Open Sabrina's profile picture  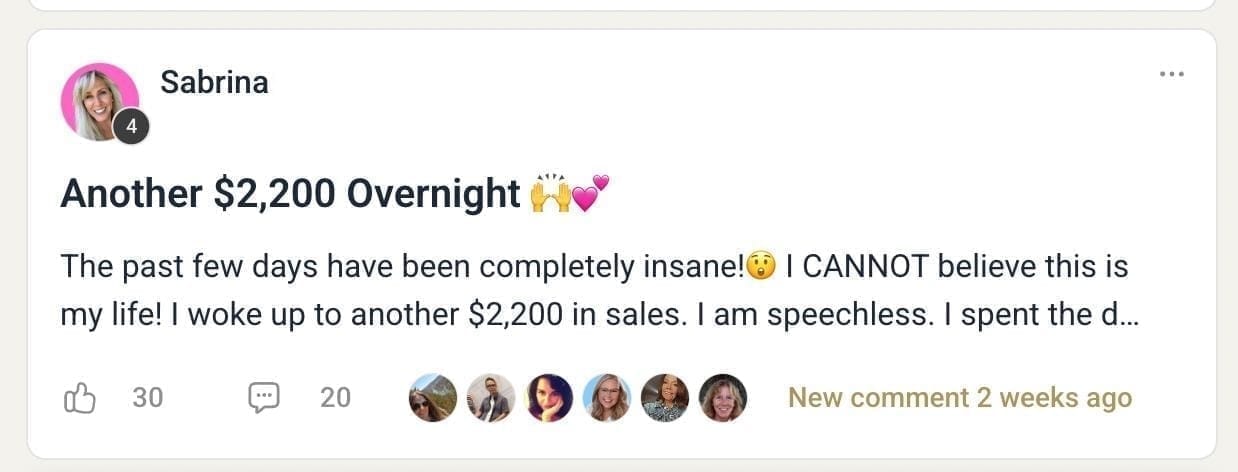tap(98, 100)
